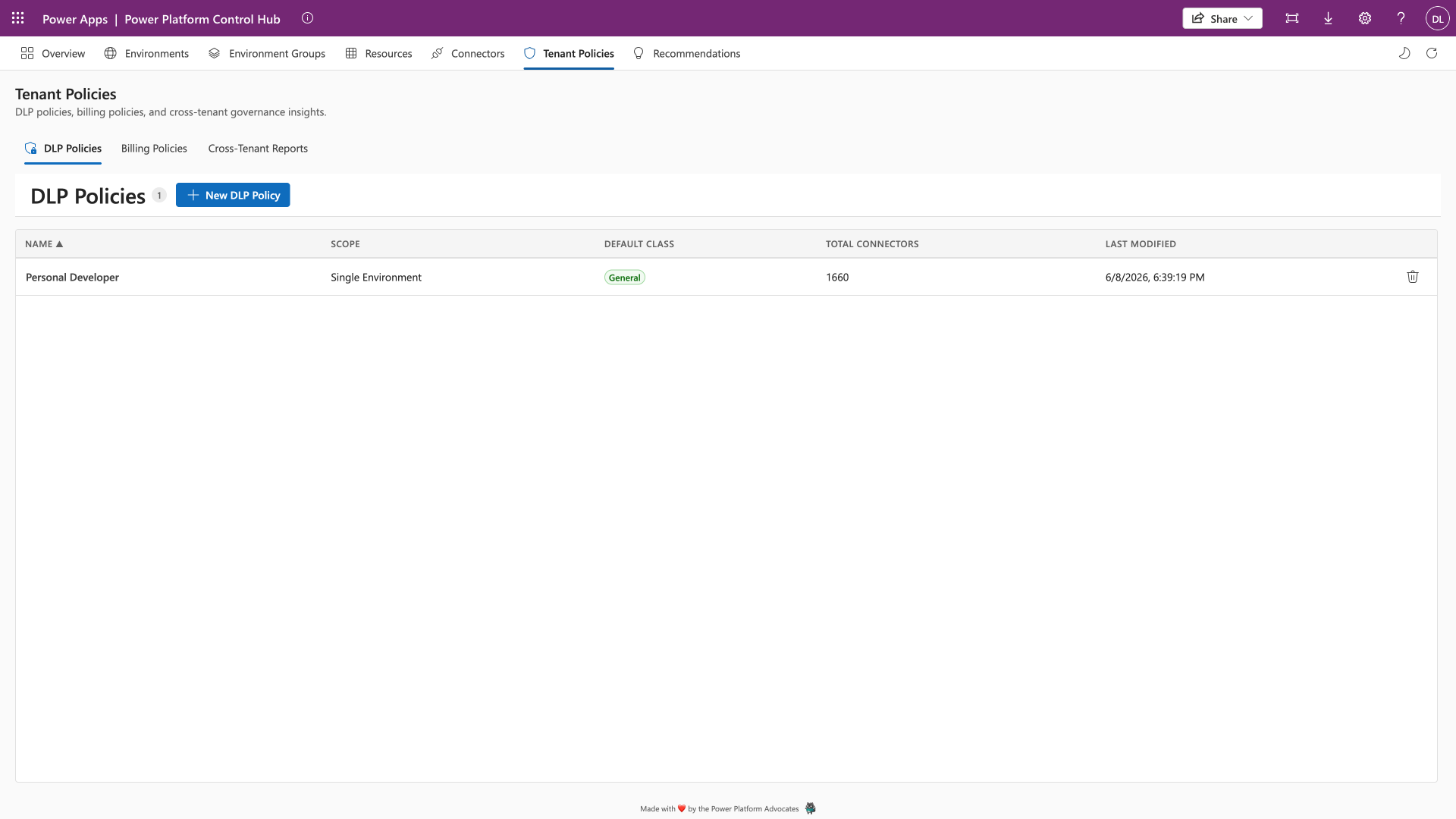Viewport: 1456px width, 819px height.
Task: Open the help question mark icon
Action: [x=1401, y=18]
